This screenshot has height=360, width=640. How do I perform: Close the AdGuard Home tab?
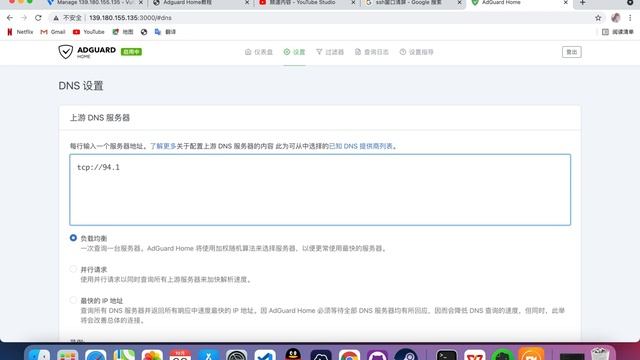click(566, 3)
